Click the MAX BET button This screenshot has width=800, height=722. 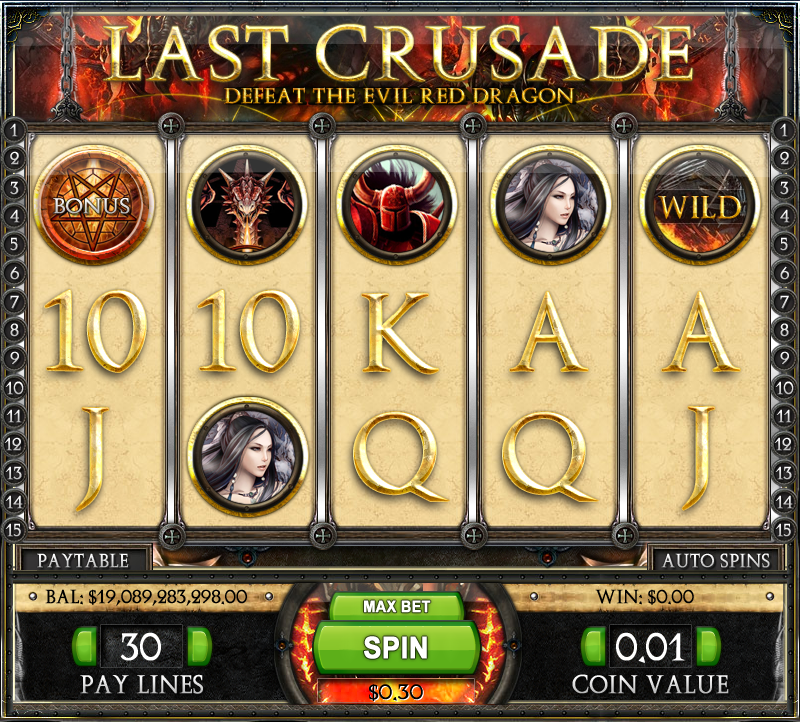click(396, 606)
